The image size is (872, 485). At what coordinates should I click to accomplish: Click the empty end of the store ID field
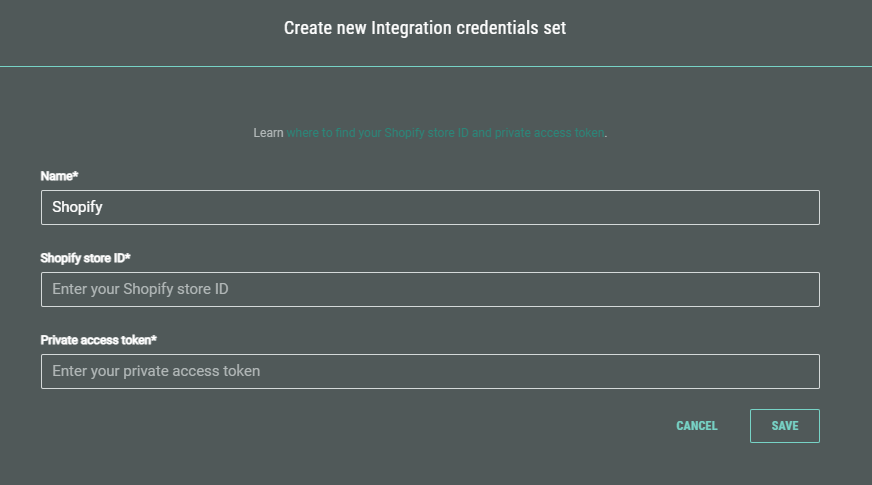click(x=700, y=290)
